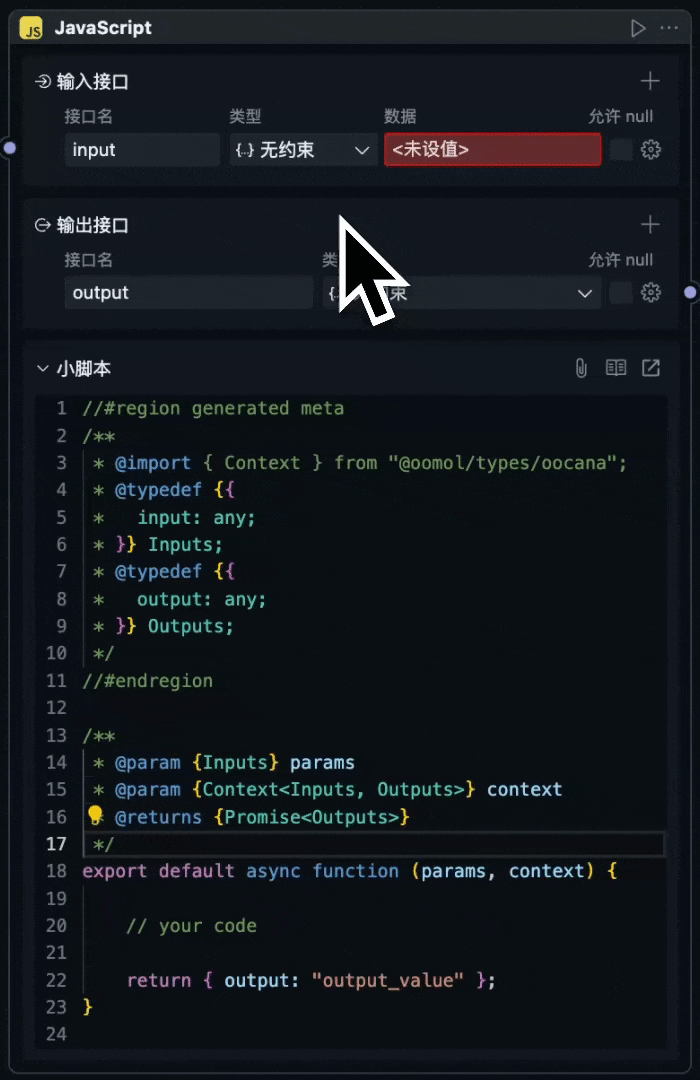This screenshot has height=1080, width=700.
Task: Click the output interface name field
Action: coord(189,293)
